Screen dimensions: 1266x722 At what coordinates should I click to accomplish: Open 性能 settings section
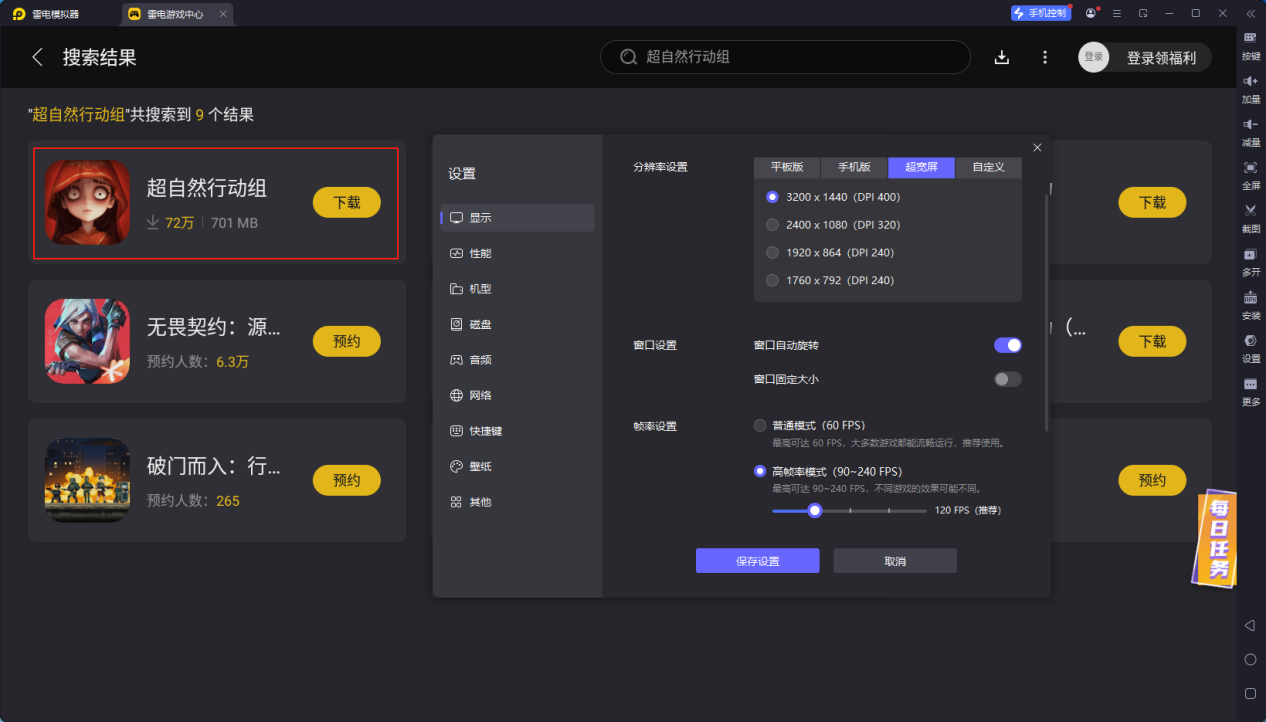[x=517, y=254]
